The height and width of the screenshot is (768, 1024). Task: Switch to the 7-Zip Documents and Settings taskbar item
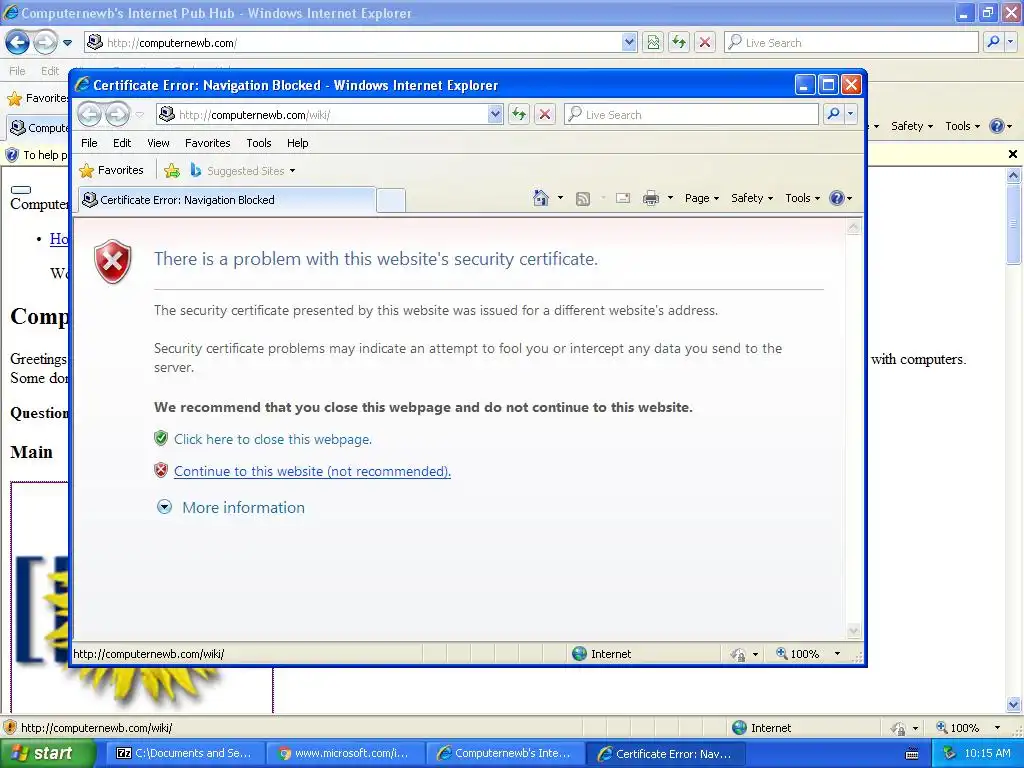click(x=184, y=754)
